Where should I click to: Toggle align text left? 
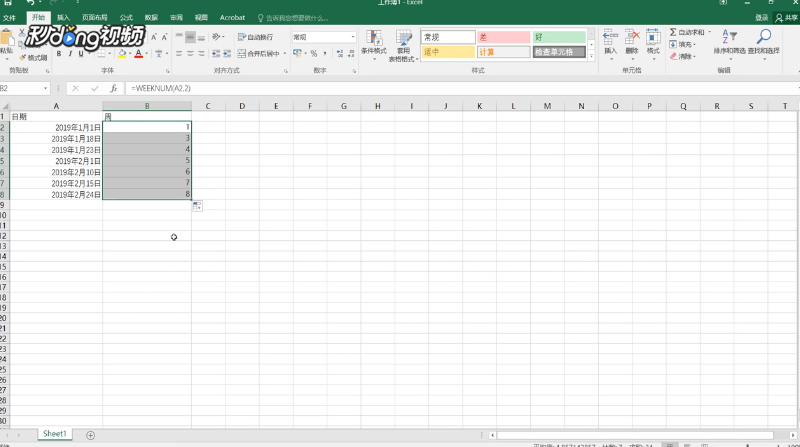pos(179,54)
